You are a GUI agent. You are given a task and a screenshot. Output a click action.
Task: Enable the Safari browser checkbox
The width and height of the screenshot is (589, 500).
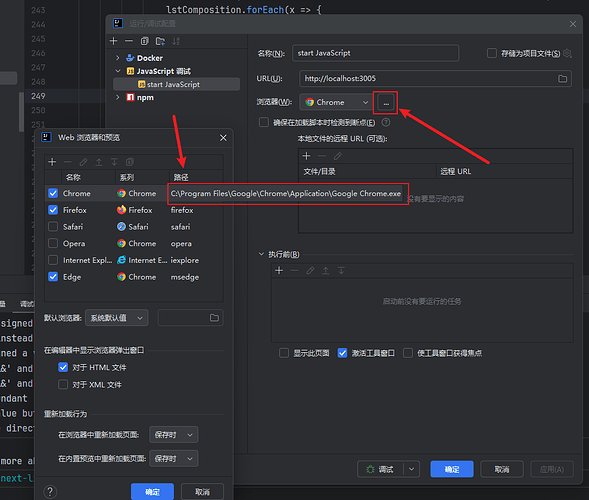[x=53, y=227]
